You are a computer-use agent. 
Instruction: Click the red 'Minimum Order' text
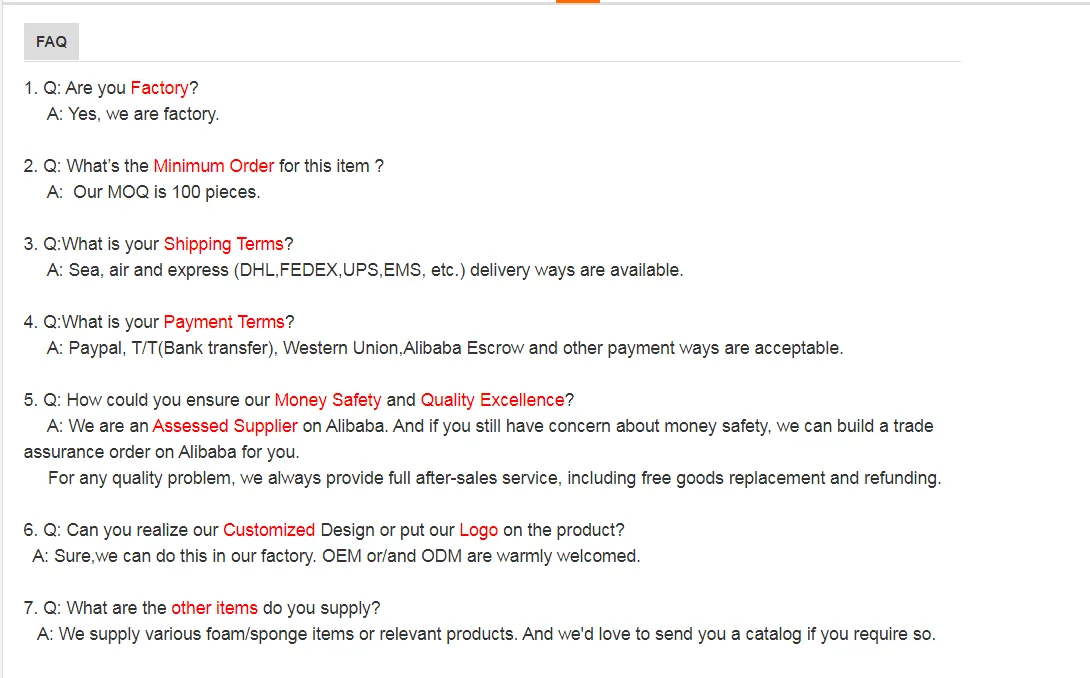click(213, 166)
